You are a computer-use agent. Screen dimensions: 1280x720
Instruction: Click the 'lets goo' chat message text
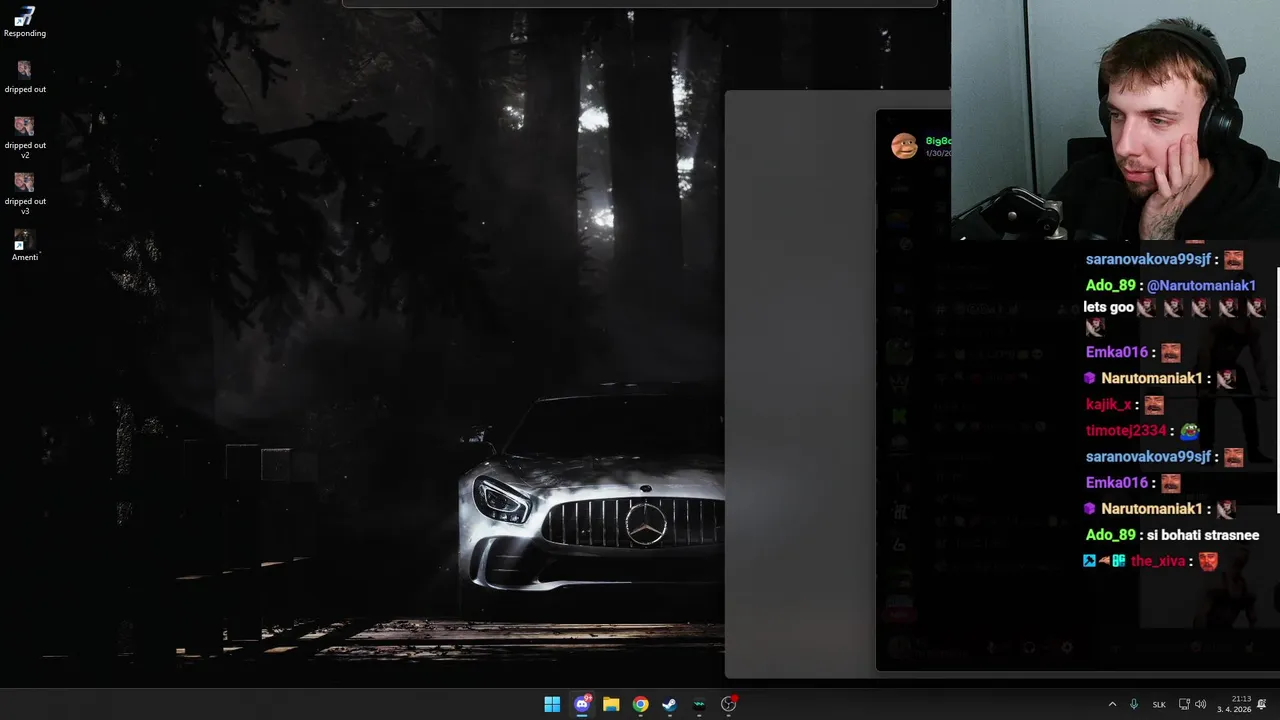(x=1108, y=307)
